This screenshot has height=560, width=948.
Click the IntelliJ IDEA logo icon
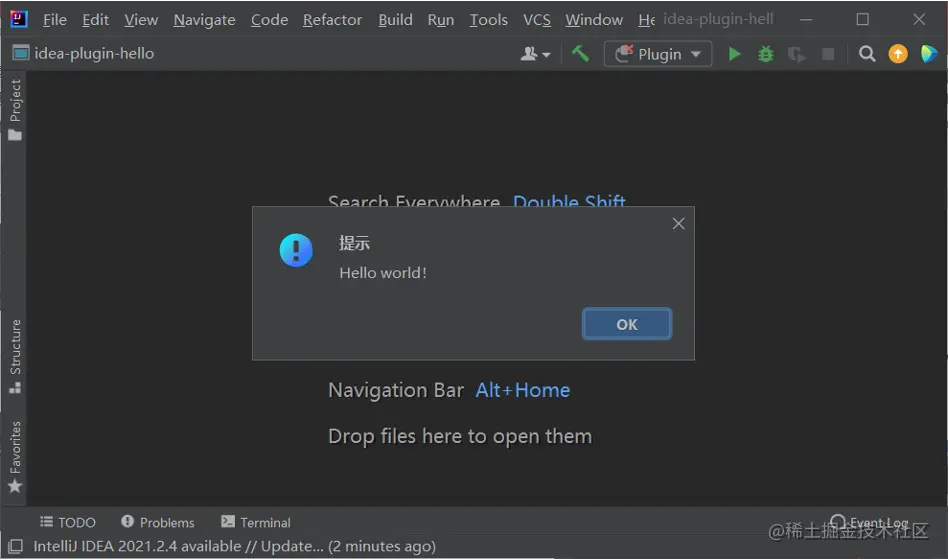coord(19,19)
